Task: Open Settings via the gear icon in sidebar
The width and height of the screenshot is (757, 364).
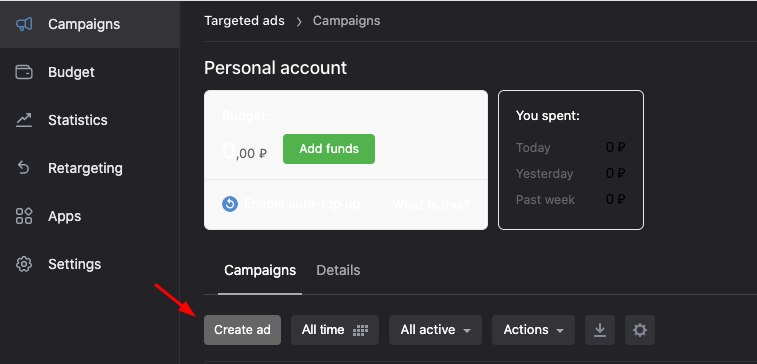Action: [x=24, y=264]
